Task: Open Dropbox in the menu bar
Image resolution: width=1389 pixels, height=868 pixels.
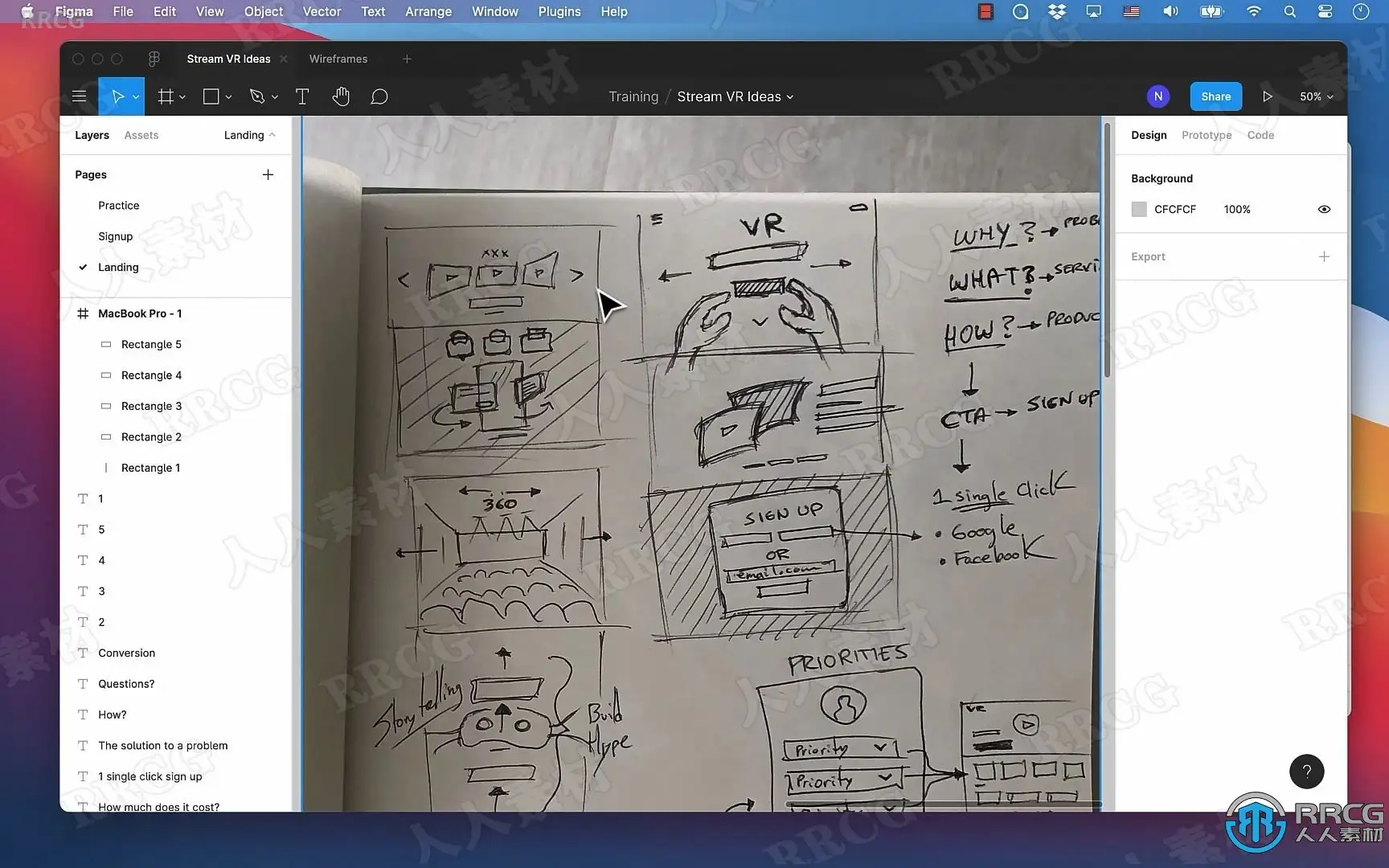Action: click(1057, 11)
